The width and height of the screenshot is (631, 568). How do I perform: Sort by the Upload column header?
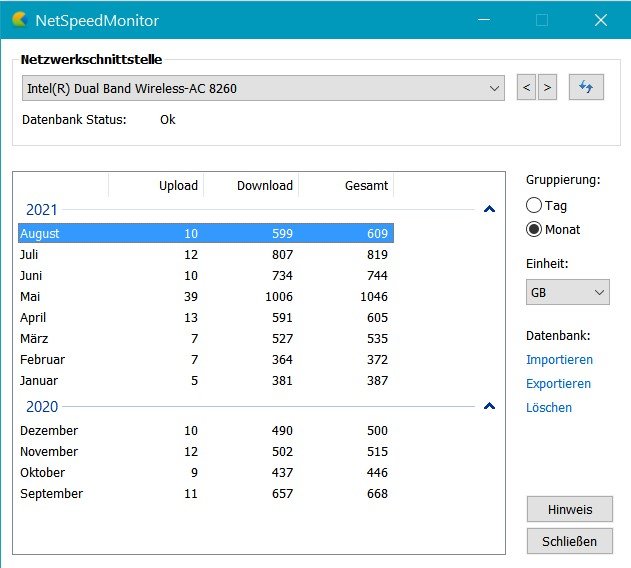(156, 185)
